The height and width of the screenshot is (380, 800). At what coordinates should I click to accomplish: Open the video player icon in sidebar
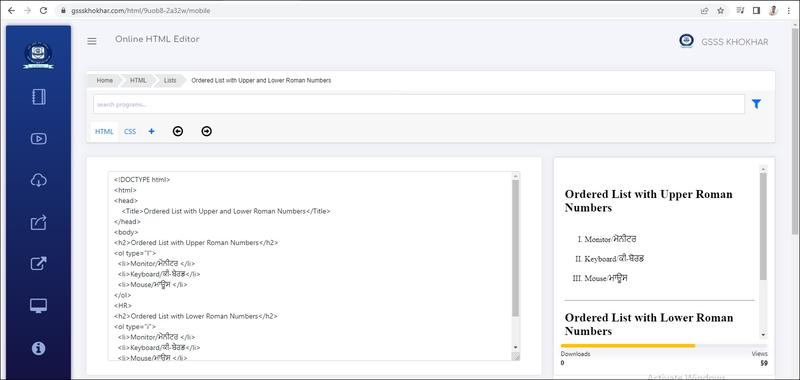click(x=39, y=138)
